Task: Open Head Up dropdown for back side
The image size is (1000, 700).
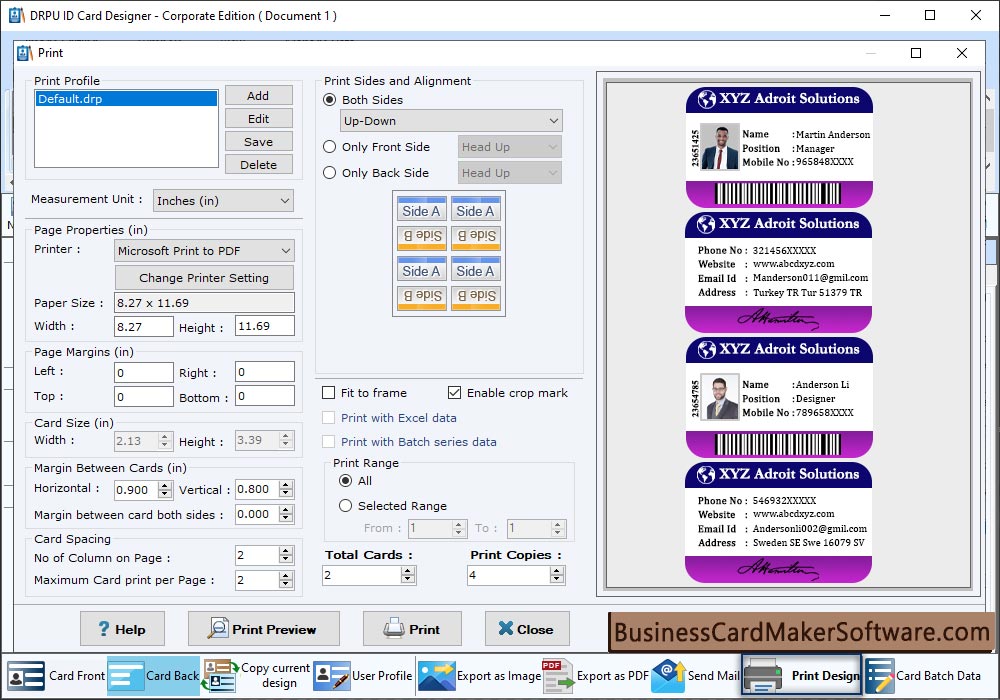Action: click(x=510, y=173)
